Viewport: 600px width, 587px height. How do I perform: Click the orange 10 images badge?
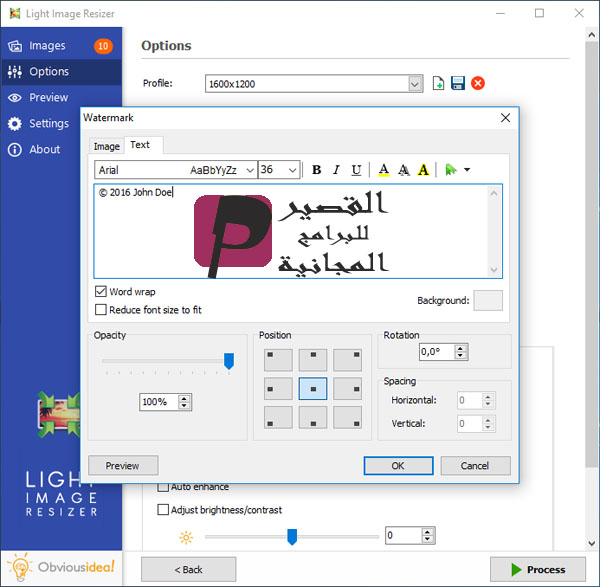coord(103,46)
